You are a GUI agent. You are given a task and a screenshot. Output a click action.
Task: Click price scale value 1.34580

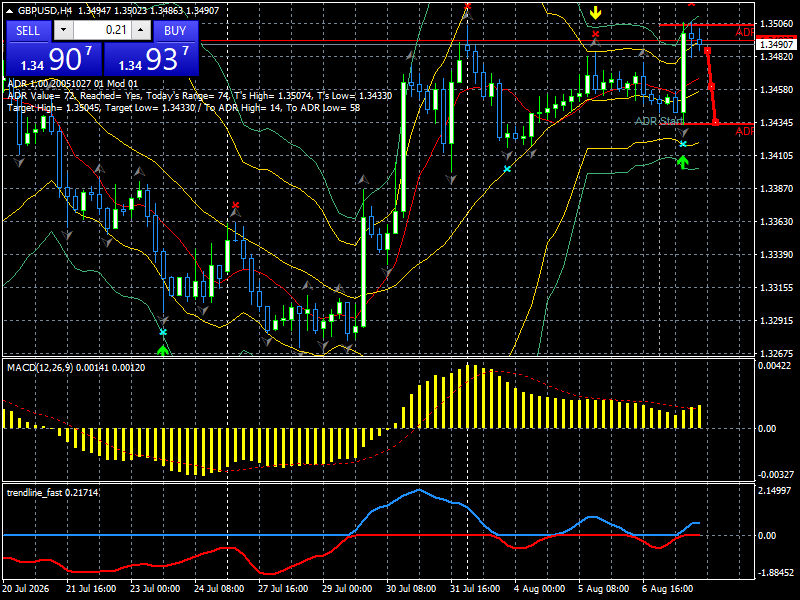(x=777, y=89)
